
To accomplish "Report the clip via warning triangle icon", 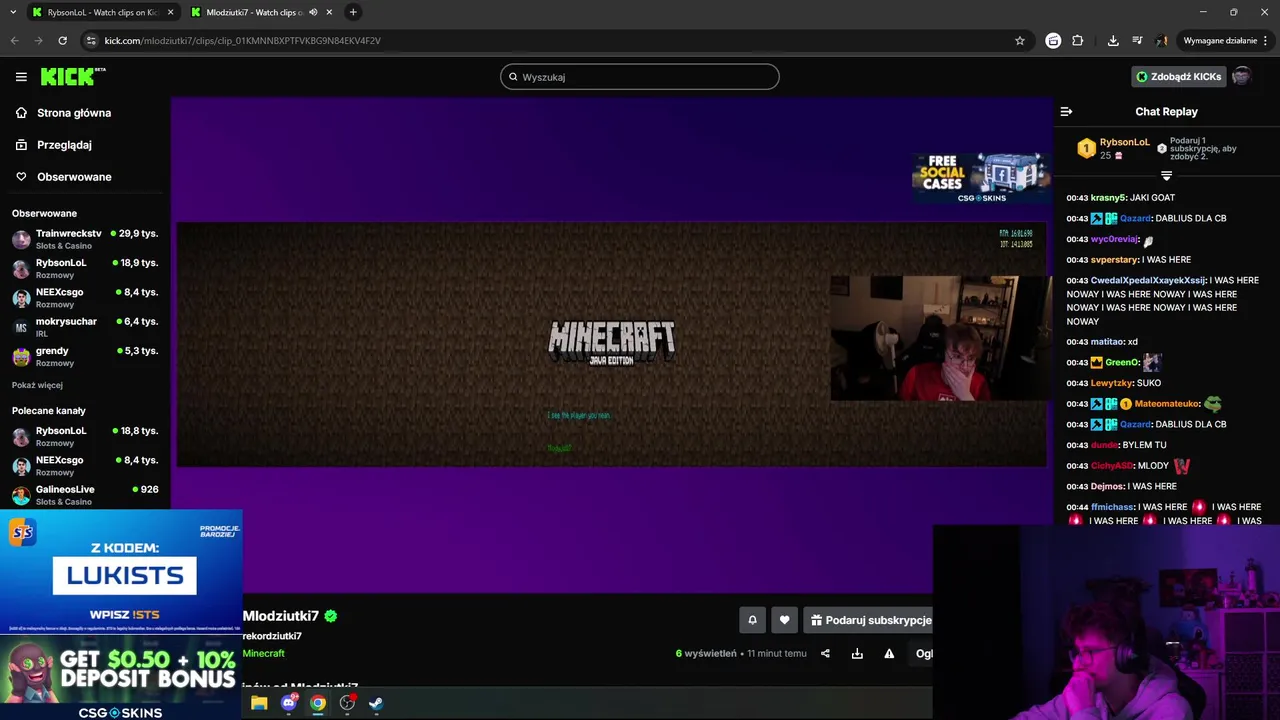I will pyautogui.click(x=889, y=654).
